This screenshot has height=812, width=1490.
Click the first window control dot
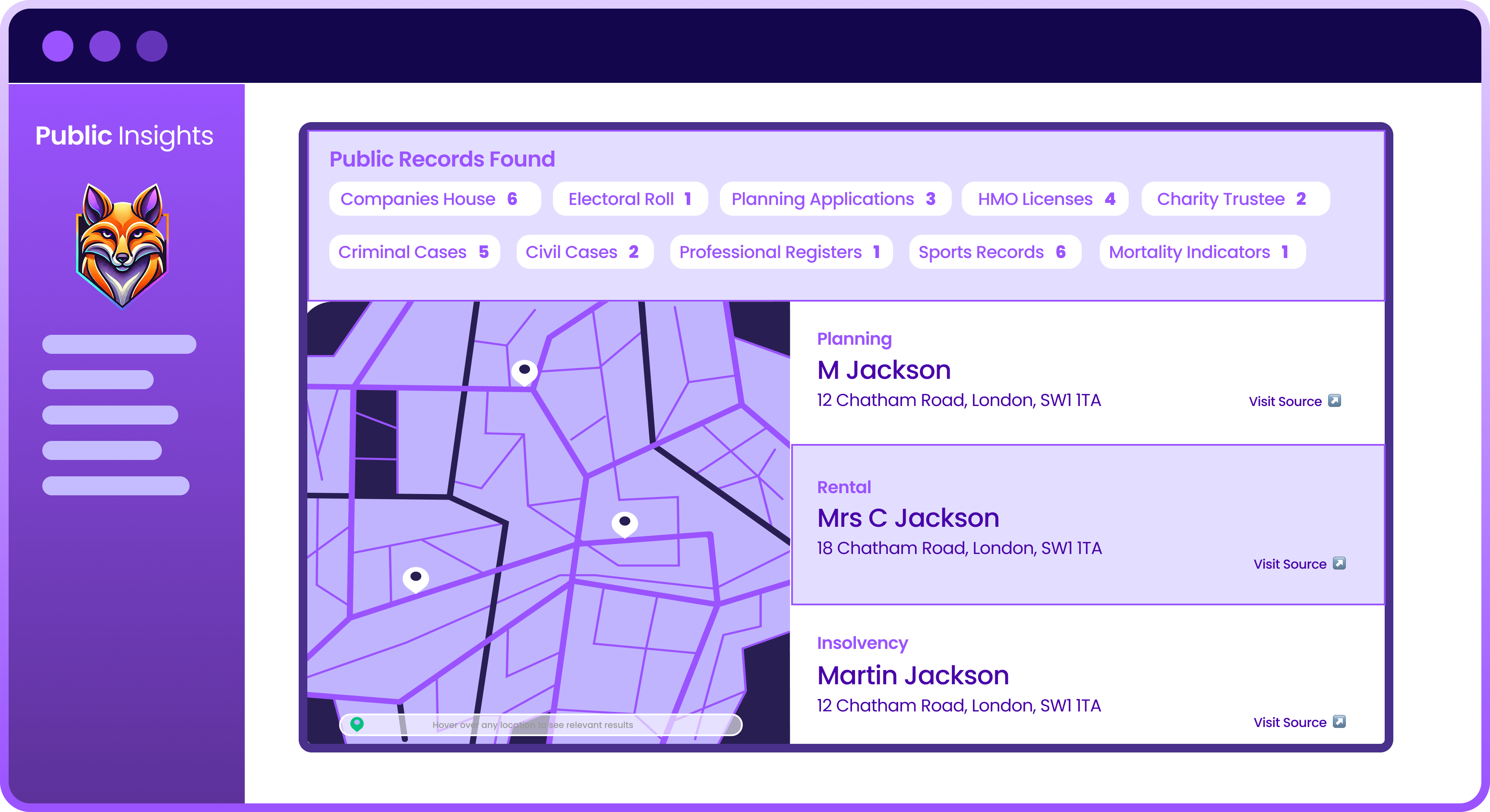pos(58,46)
